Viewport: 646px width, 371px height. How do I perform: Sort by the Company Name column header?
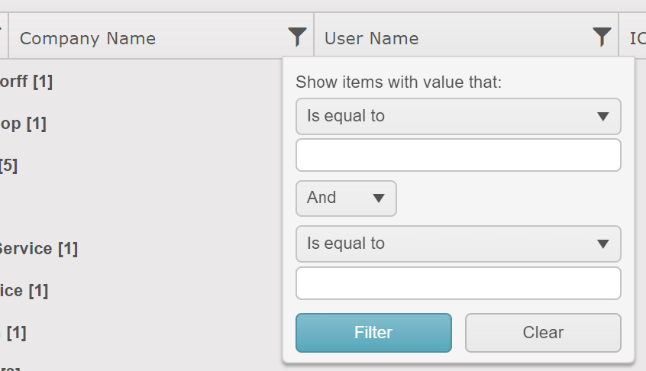click(x=88, y=38)
